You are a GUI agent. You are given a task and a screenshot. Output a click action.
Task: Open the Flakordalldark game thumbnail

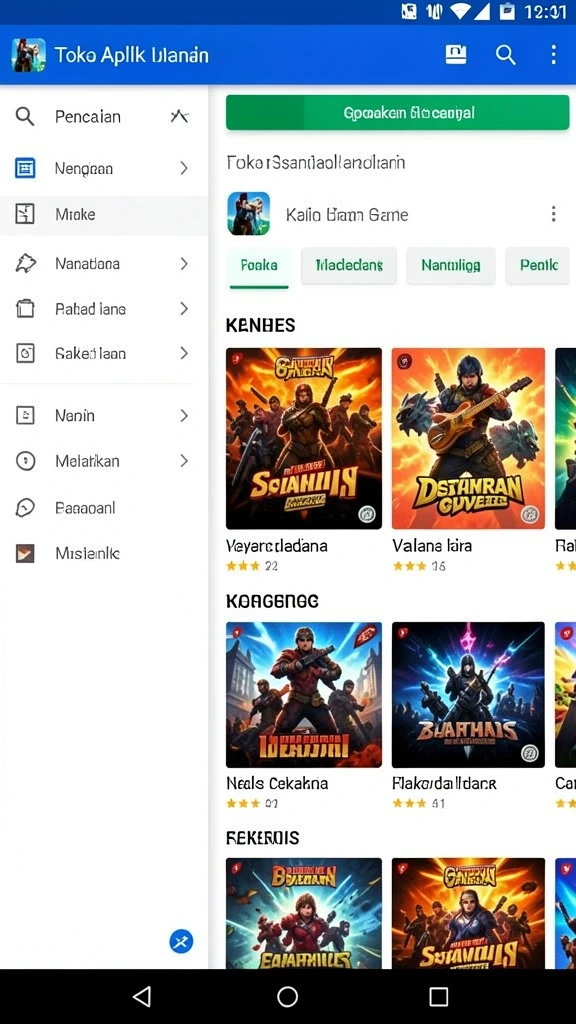pos(468,695)
